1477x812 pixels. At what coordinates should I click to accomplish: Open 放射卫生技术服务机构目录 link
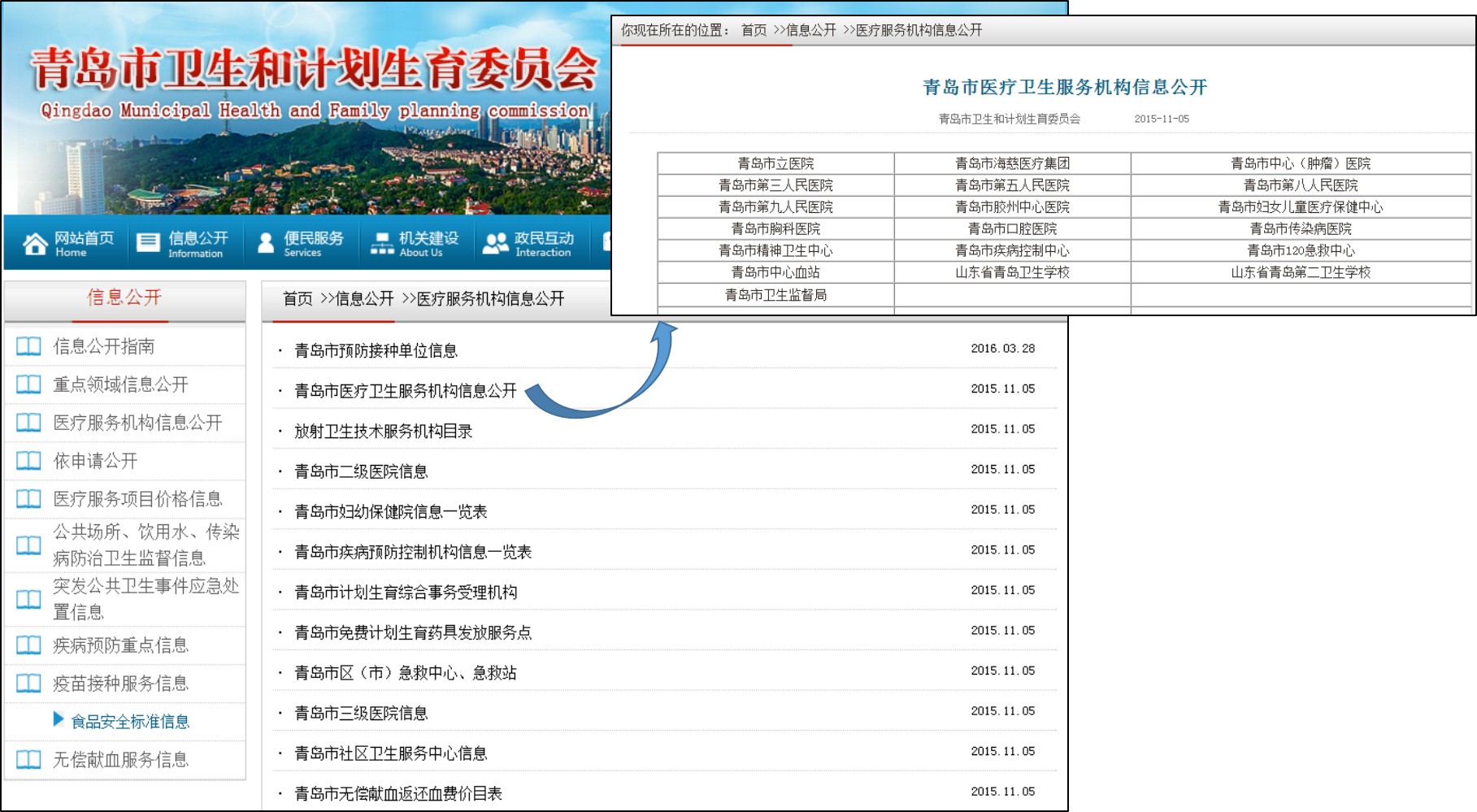coord(383,432)
